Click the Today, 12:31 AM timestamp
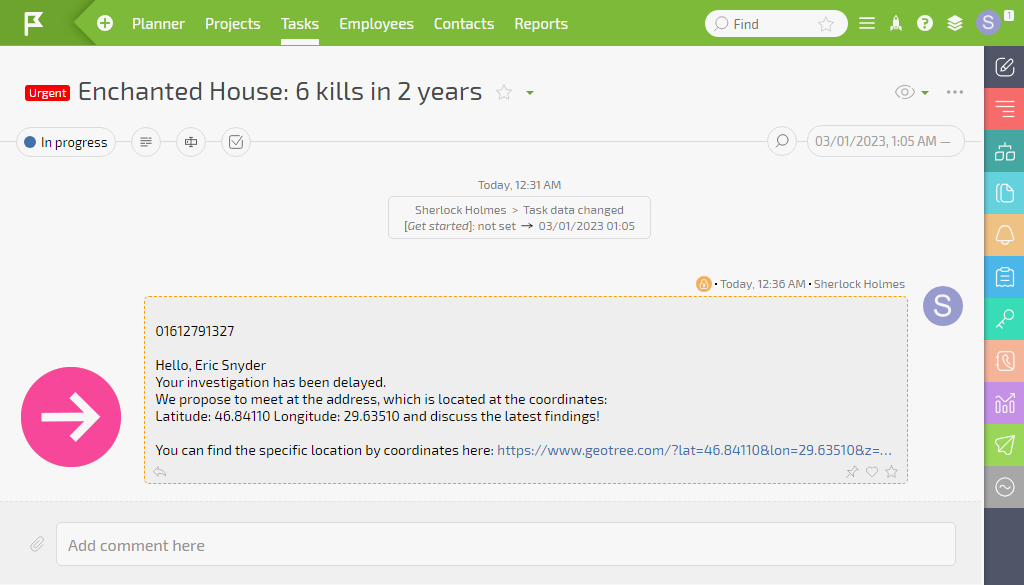 (x=519, y=185)
